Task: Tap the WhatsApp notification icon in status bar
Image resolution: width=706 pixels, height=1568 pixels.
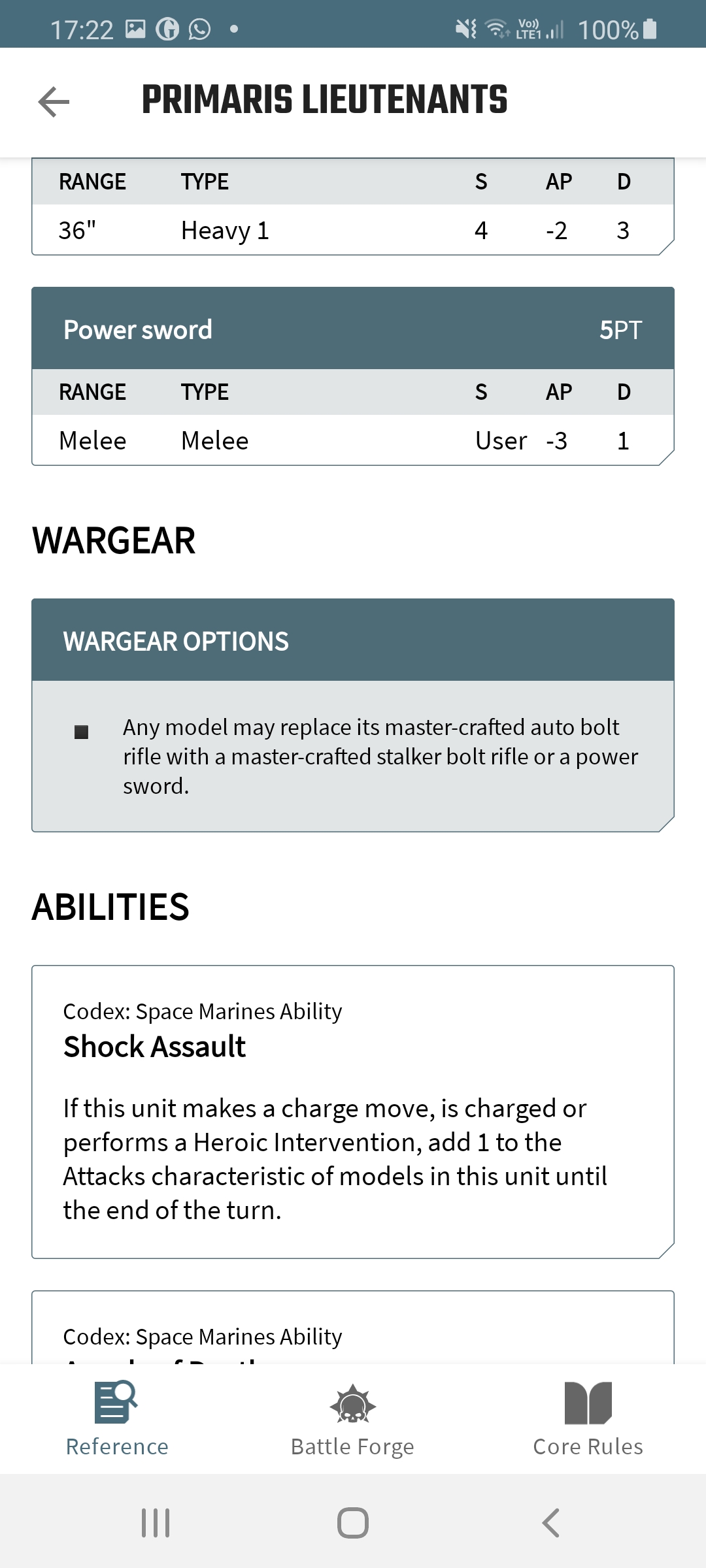Action: point(199,29)
